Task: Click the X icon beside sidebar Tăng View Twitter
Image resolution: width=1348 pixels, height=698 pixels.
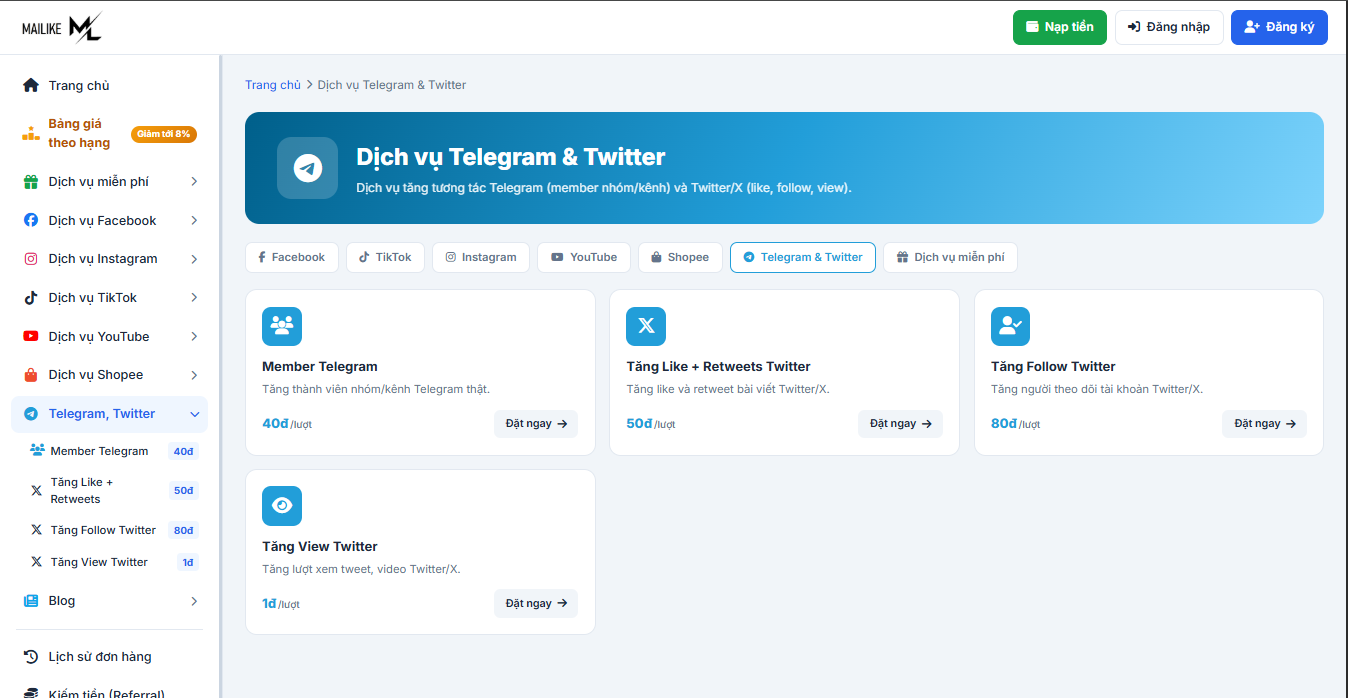Action: (x=37, y=562)
